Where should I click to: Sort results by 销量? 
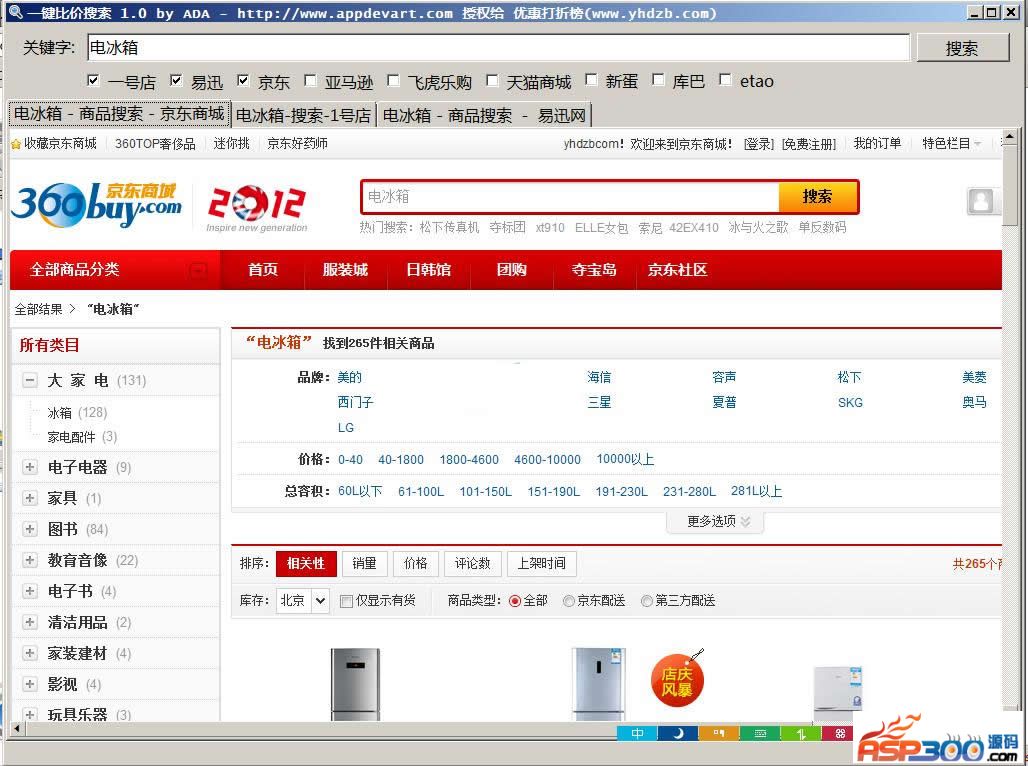click(365, 563)
